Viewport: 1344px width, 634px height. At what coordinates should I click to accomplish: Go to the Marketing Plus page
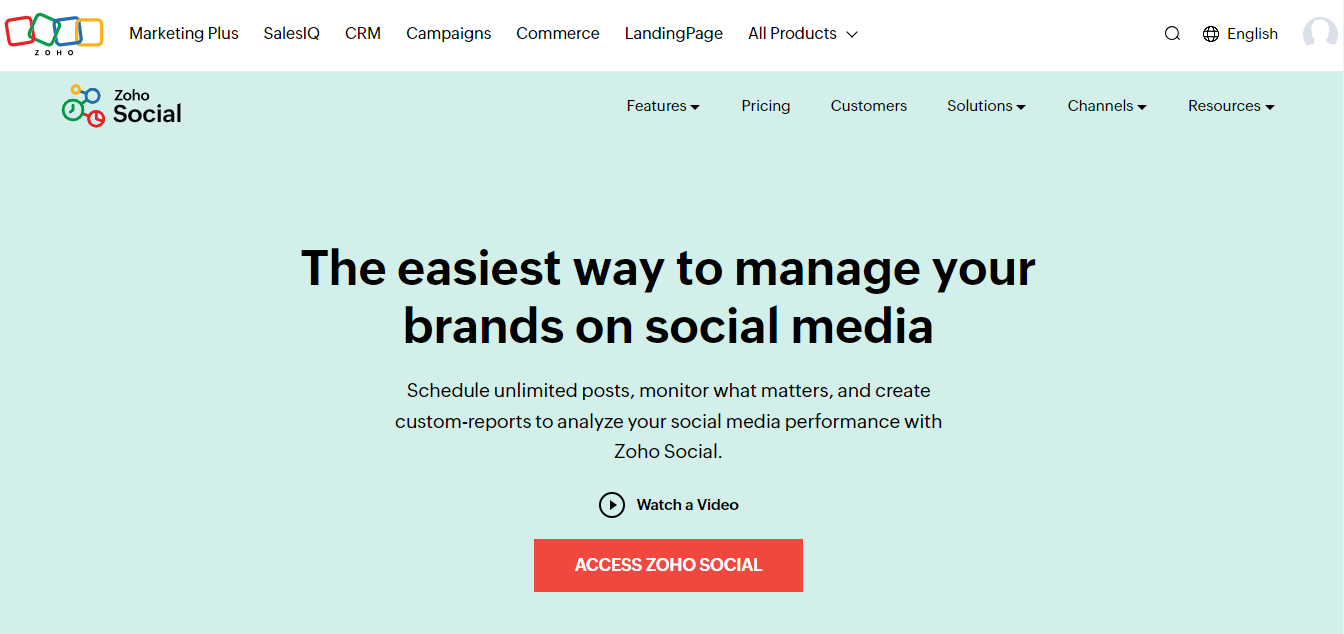coord(184,33)
